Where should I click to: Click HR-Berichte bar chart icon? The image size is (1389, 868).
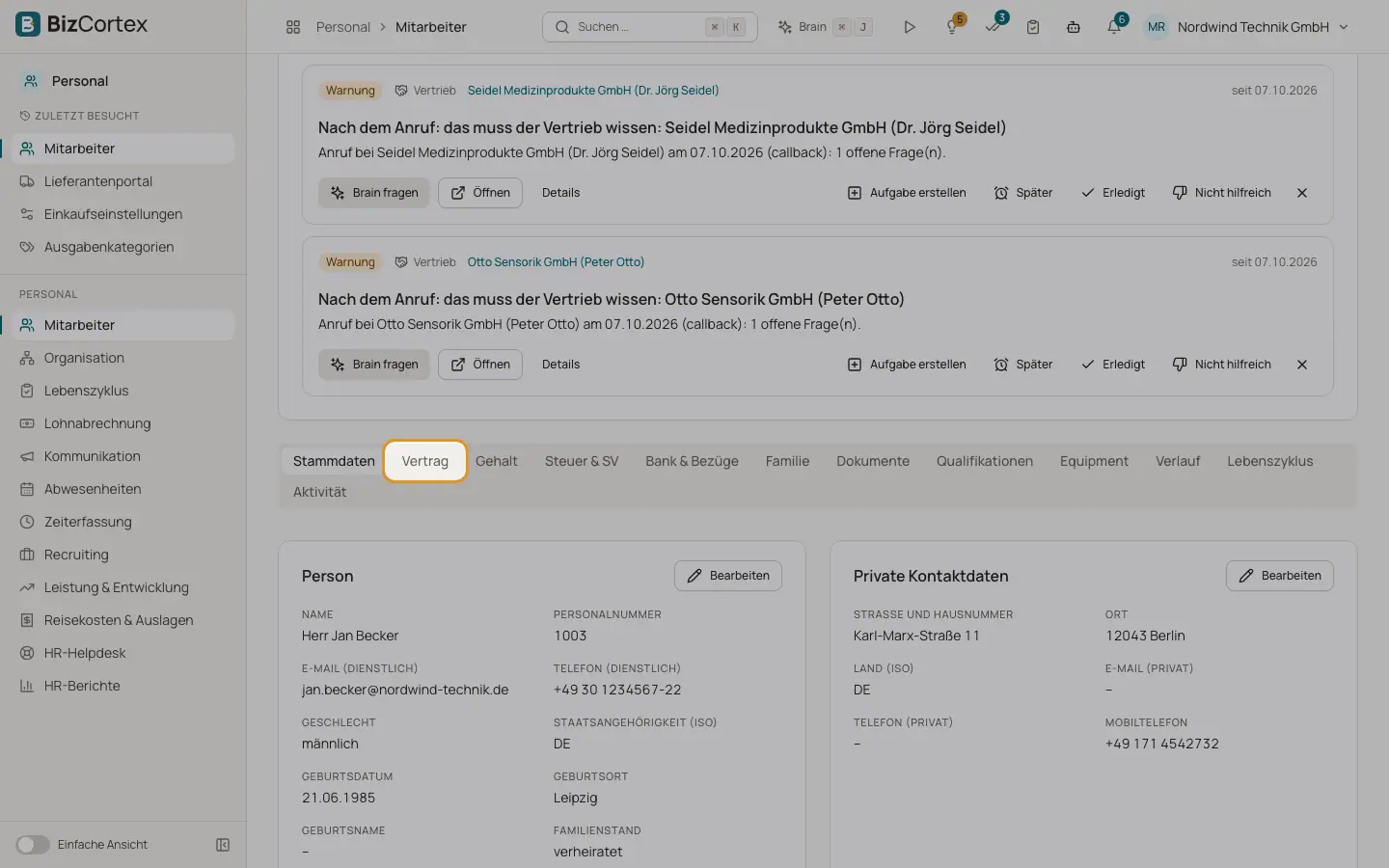pyautogui.click(x=27, y=686)
